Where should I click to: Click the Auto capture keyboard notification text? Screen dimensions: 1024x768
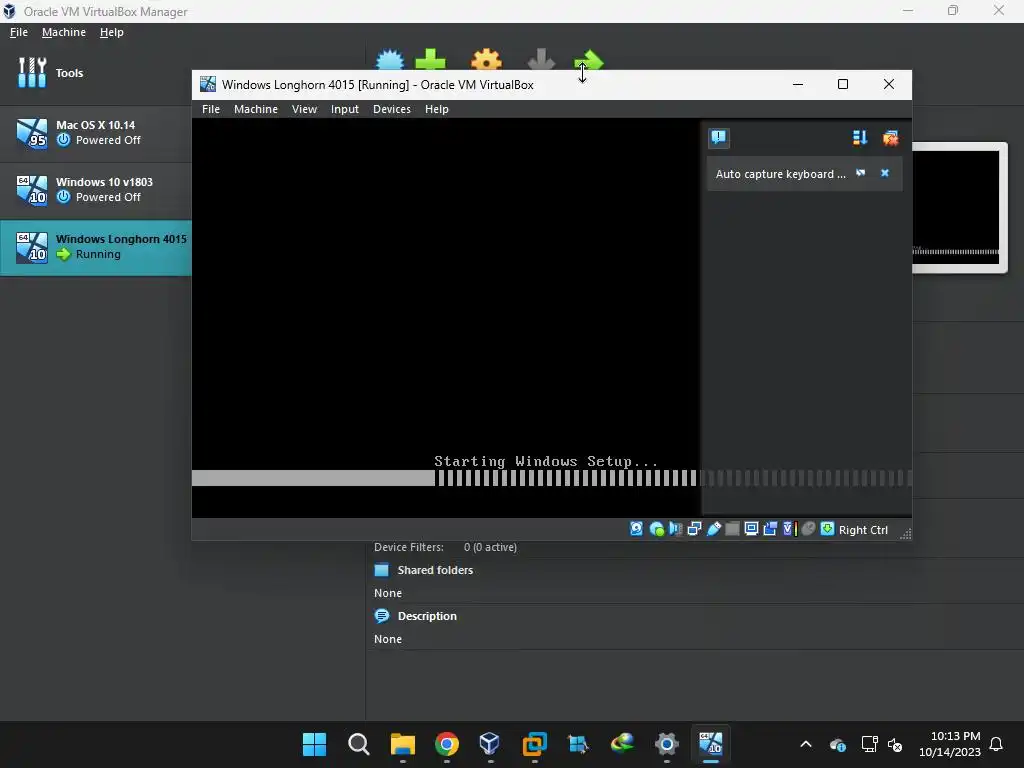[780, 174]
